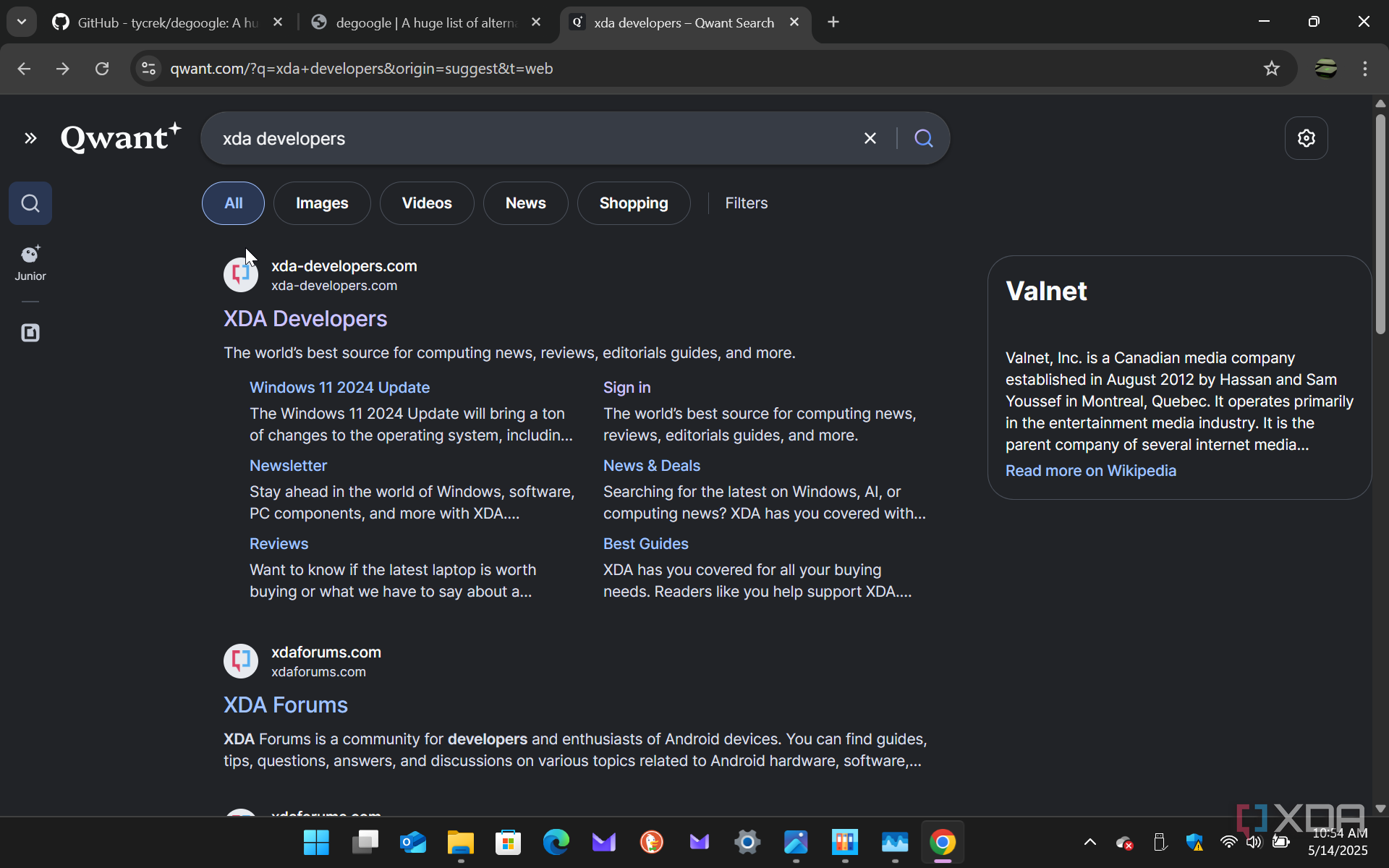Open Chrome profile avatar
1389x868 pixels.
pos(1326,69)
